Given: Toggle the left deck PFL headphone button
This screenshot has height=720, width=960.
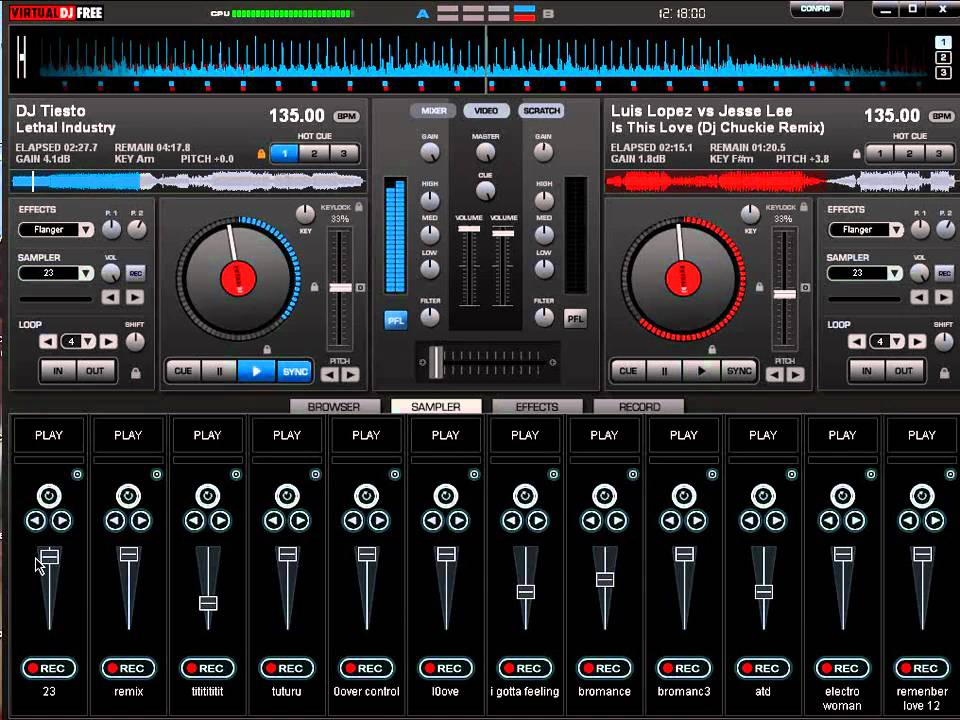Looking at the screenshot, I should click(x=396, y=320).
